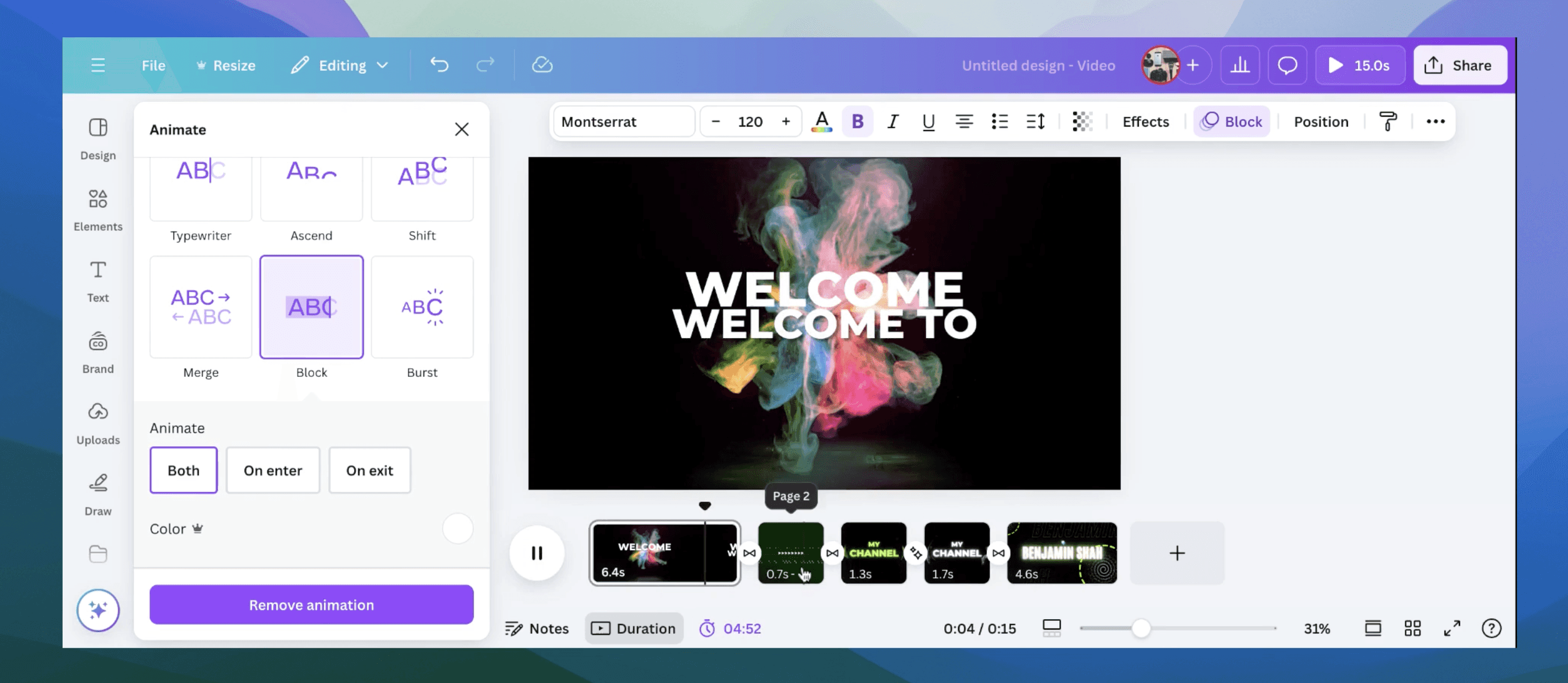Open the transparency checkerboard icon
The height and width of the screenshot is (683, 1568).
pyautogui.click(x=1083, y=122)
